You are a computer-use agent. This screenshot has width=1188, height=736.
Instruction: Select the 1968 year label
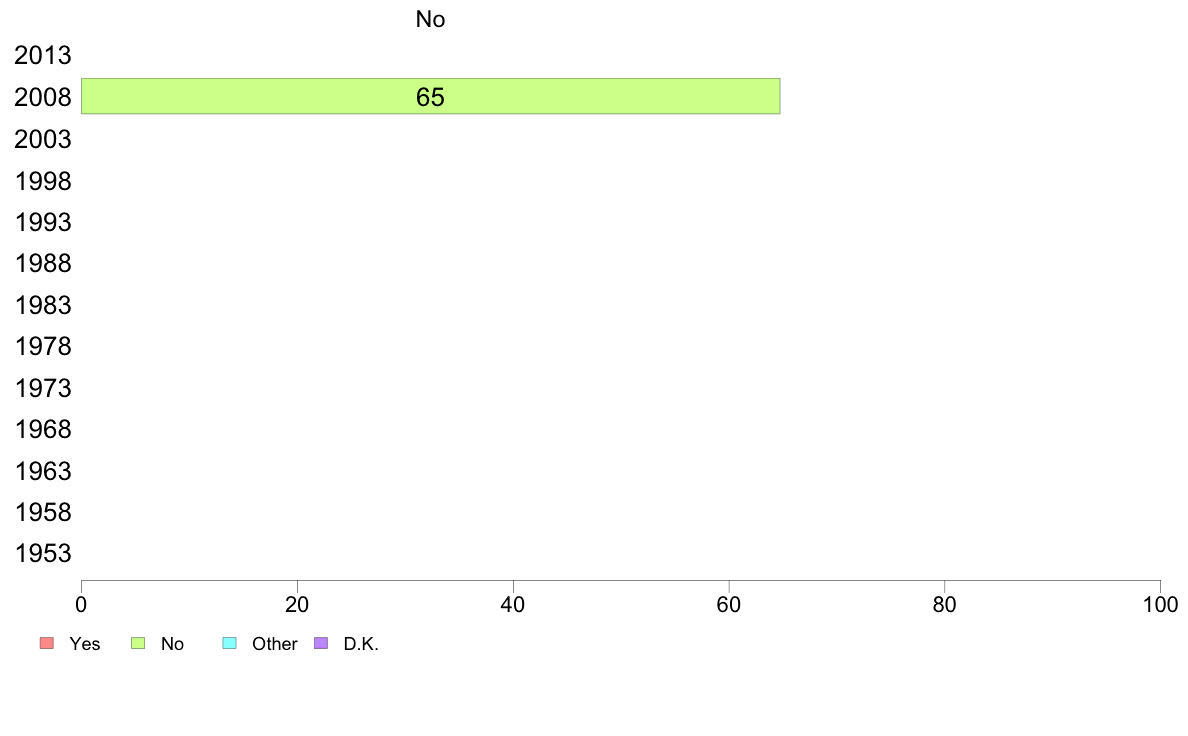43,430
